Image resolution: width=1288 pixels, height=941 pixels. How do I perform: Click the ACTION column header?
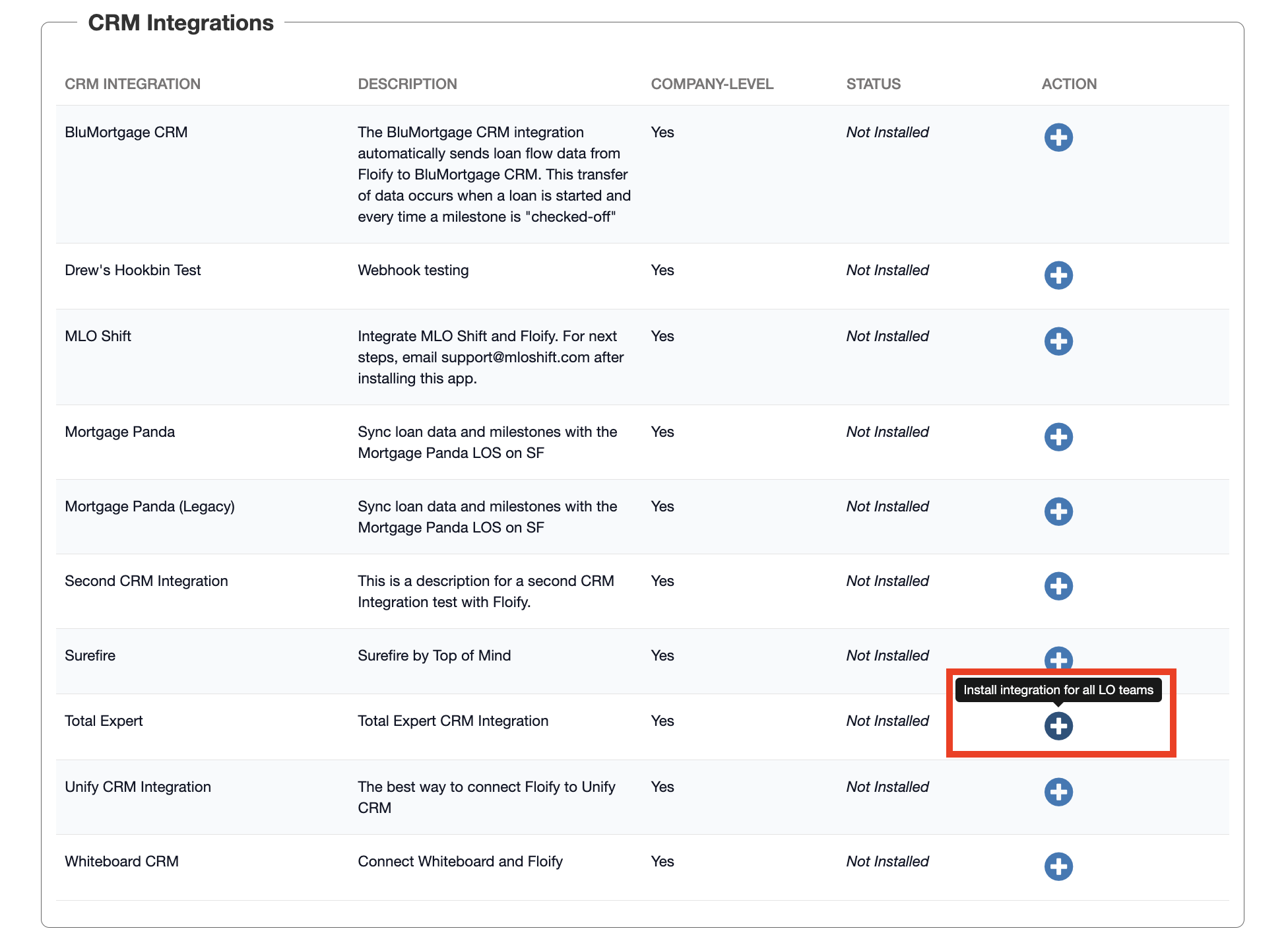click(x=1068, y=84)
